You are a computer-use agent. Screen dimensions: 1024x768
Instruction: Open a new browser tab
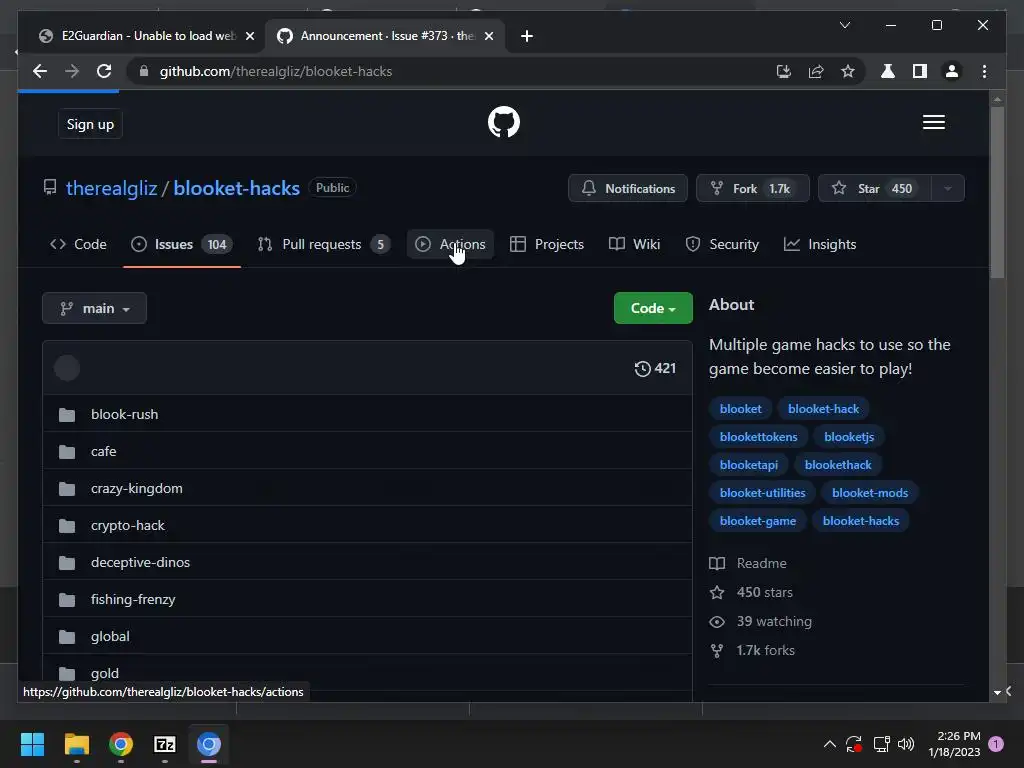526,36
